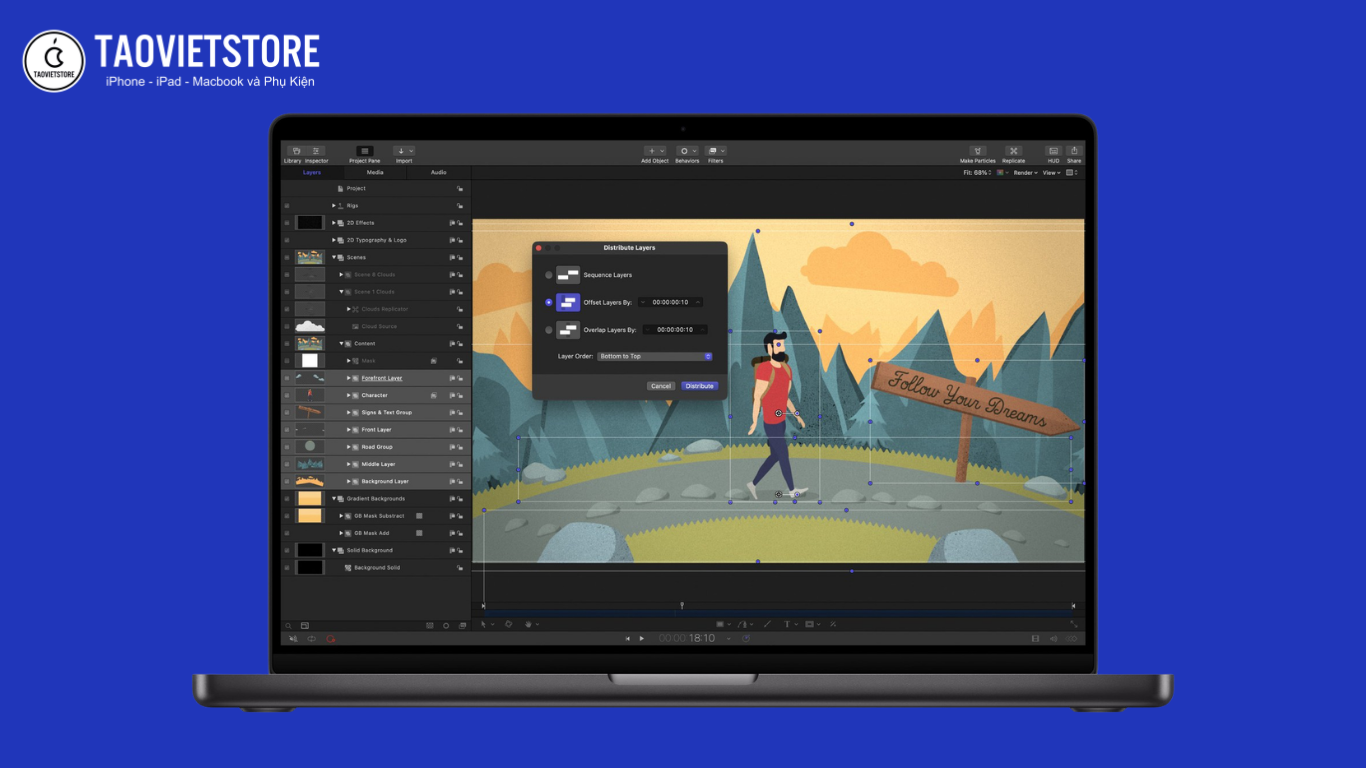This screenshot has height=768, width=1366.
Task: Open the Layer Order dropdown
Action: coord(654,356)
